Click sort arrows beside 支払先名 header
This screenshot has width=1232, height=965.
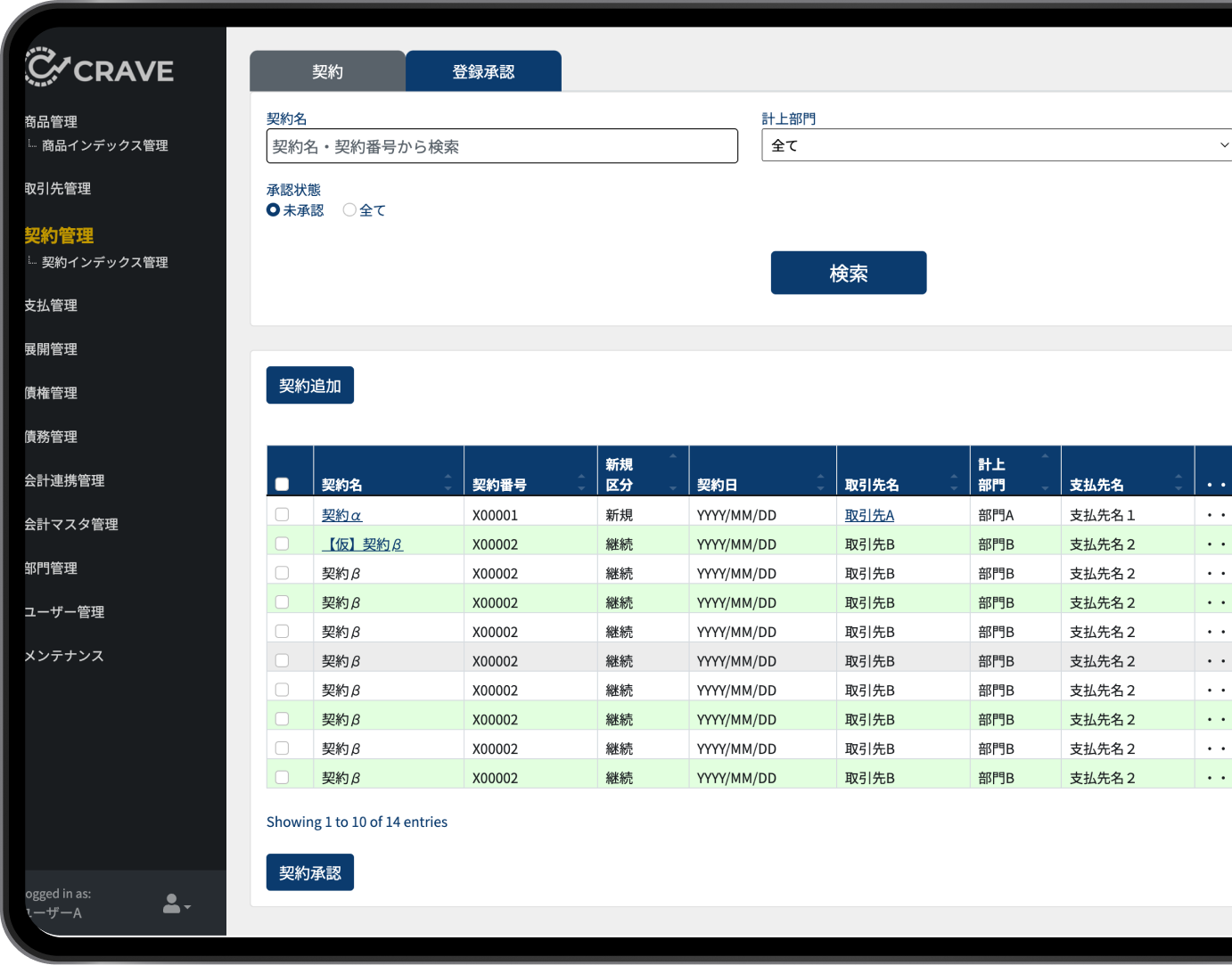tap(1179, 483)
